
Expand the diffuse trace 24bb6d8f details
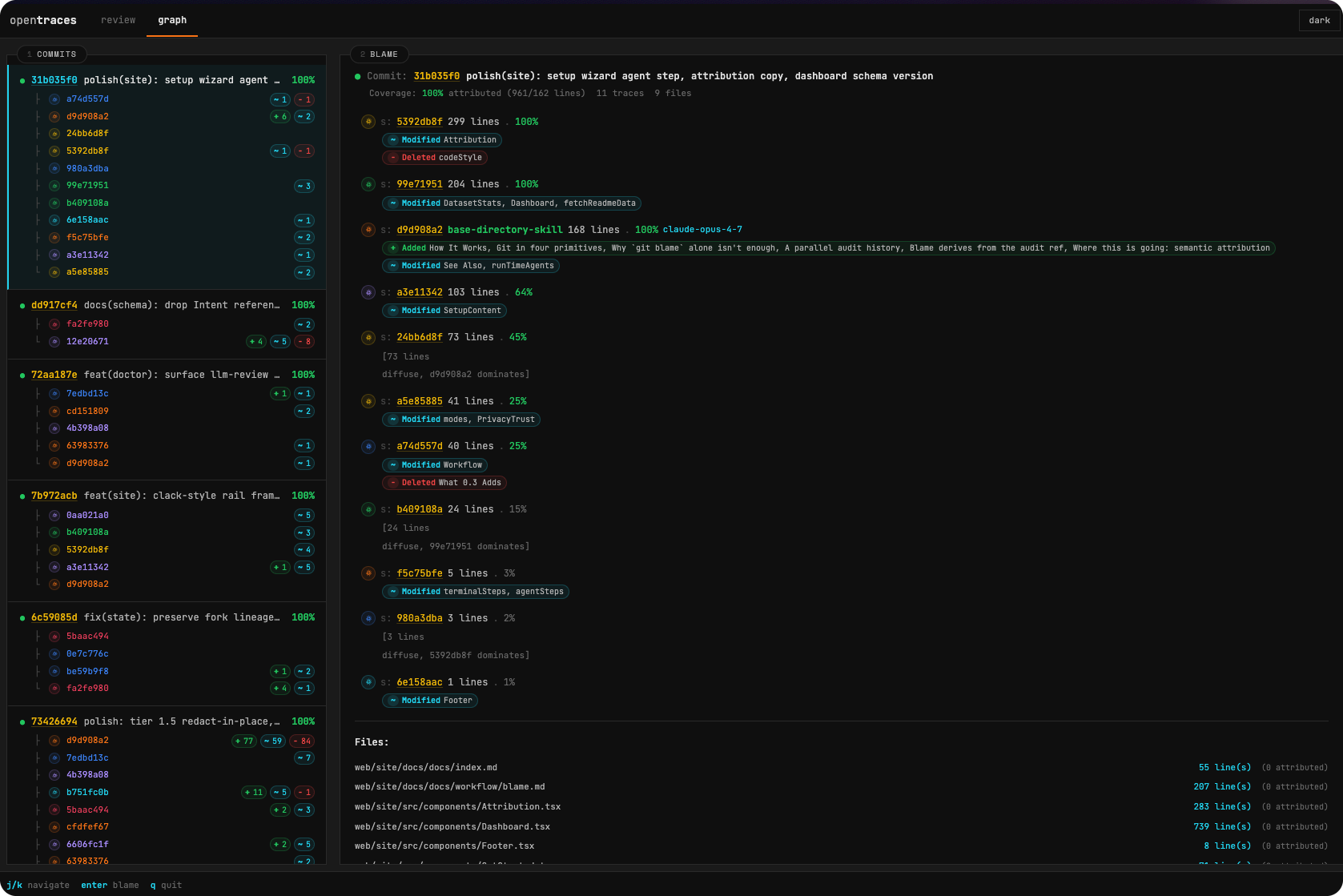coord(420,337)
